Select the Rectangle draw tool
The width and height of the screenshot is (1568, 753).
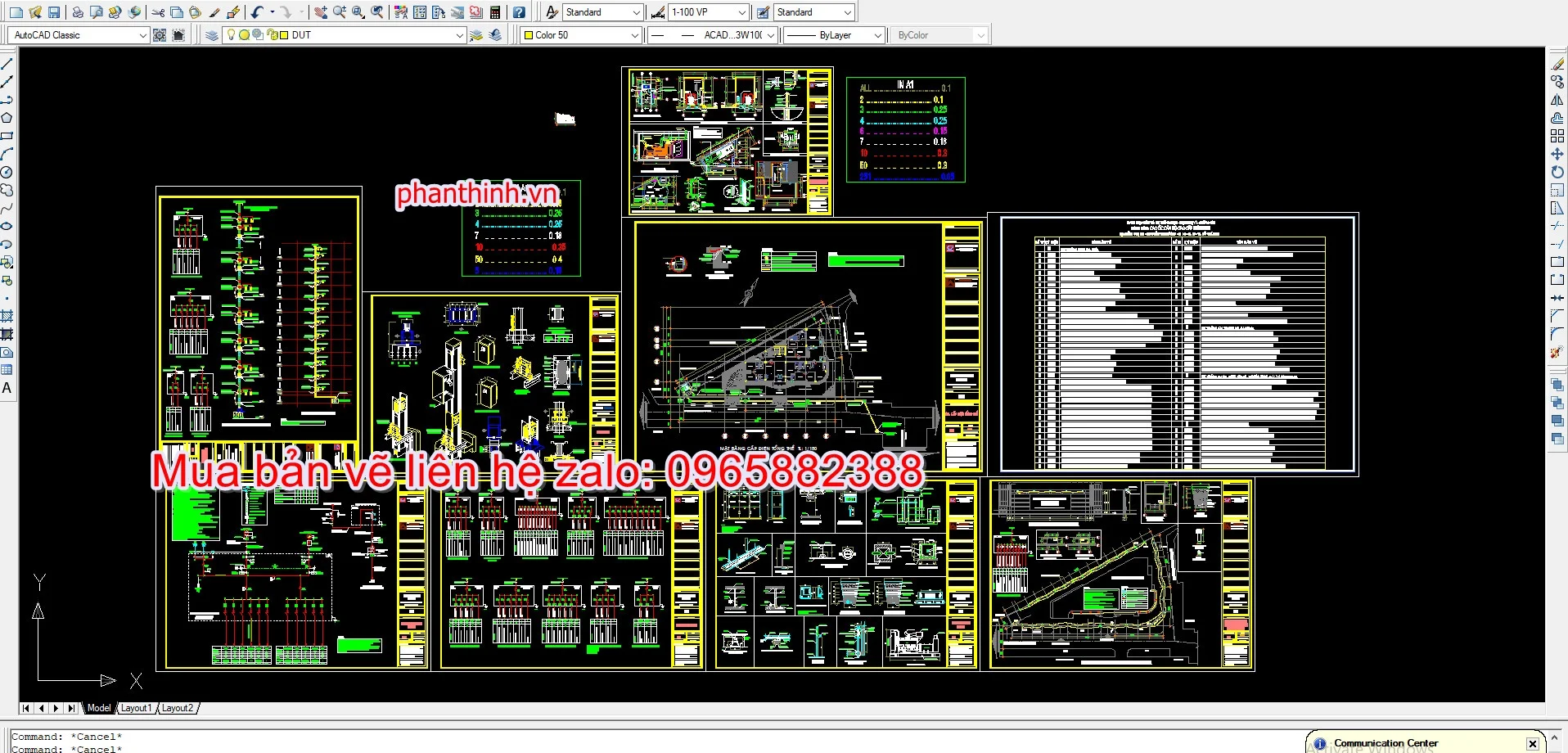[7, 136]
